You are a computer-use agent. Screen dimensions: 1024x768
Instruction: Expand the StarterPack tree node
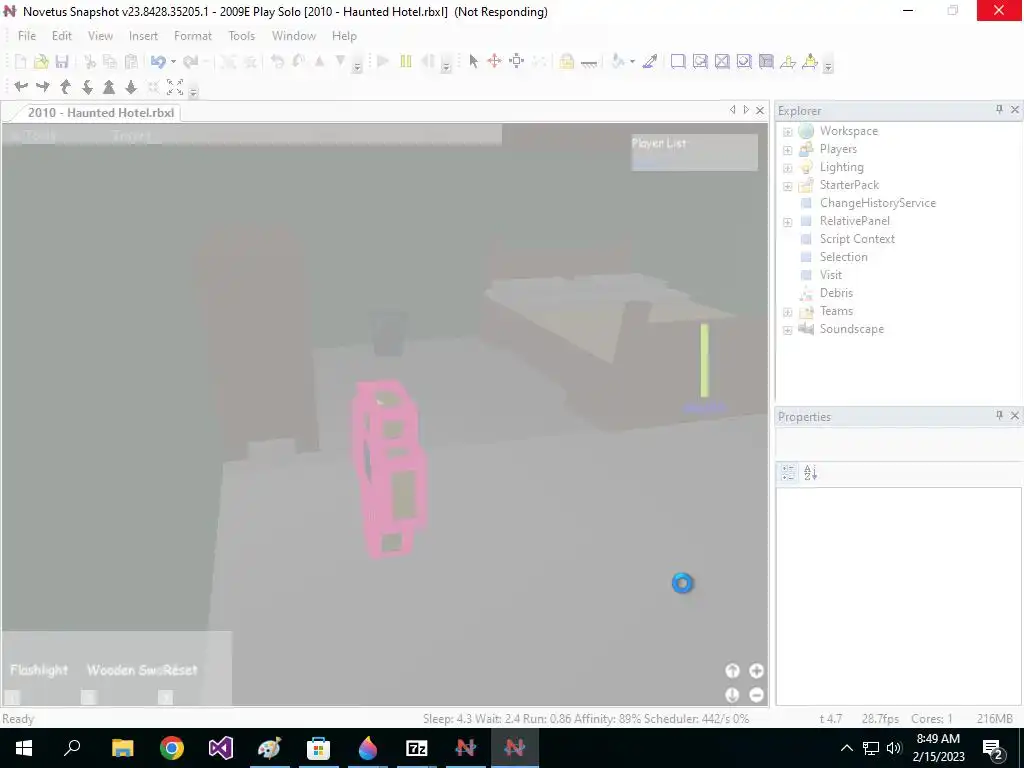(788, 185)
